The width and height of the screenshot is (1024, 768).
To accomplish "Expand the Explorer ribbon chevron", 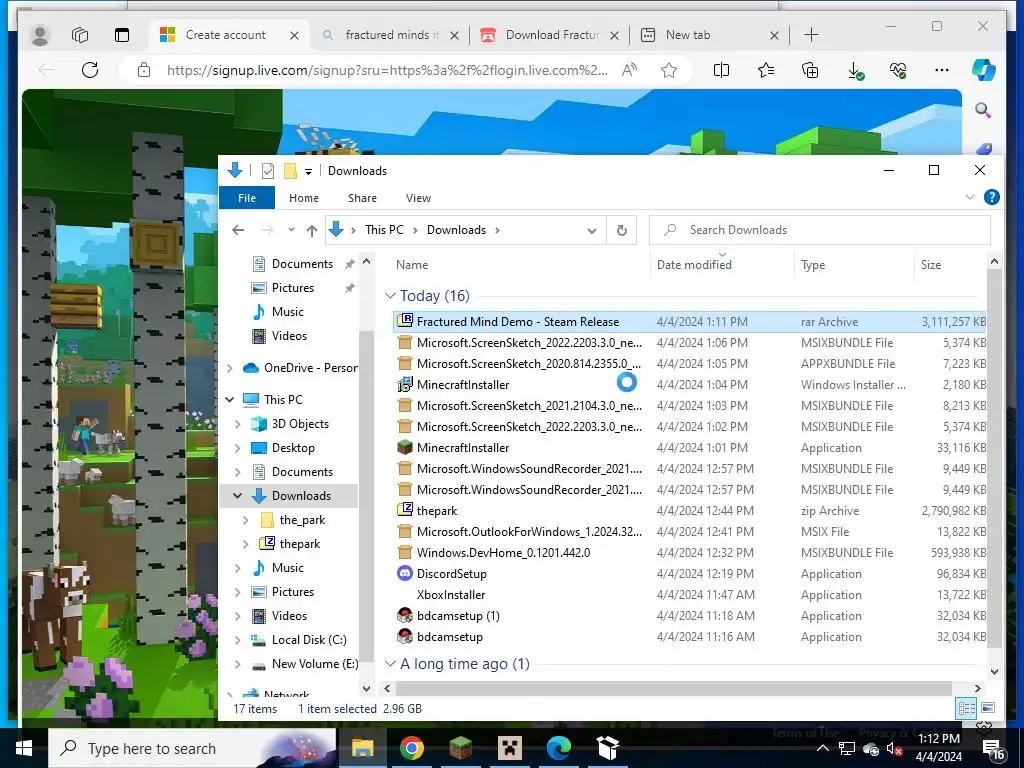I will click(970, 197).
